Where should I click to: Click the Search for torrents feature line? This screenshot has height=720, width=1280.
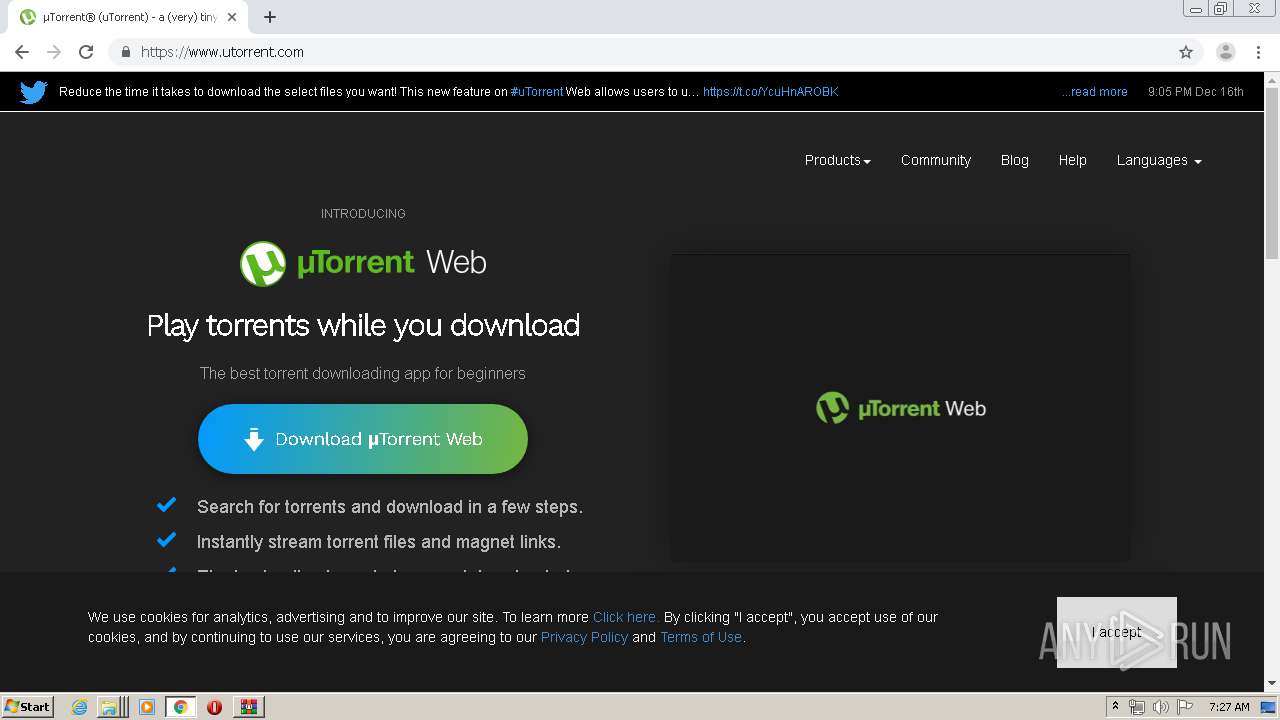tap(390, 507)
